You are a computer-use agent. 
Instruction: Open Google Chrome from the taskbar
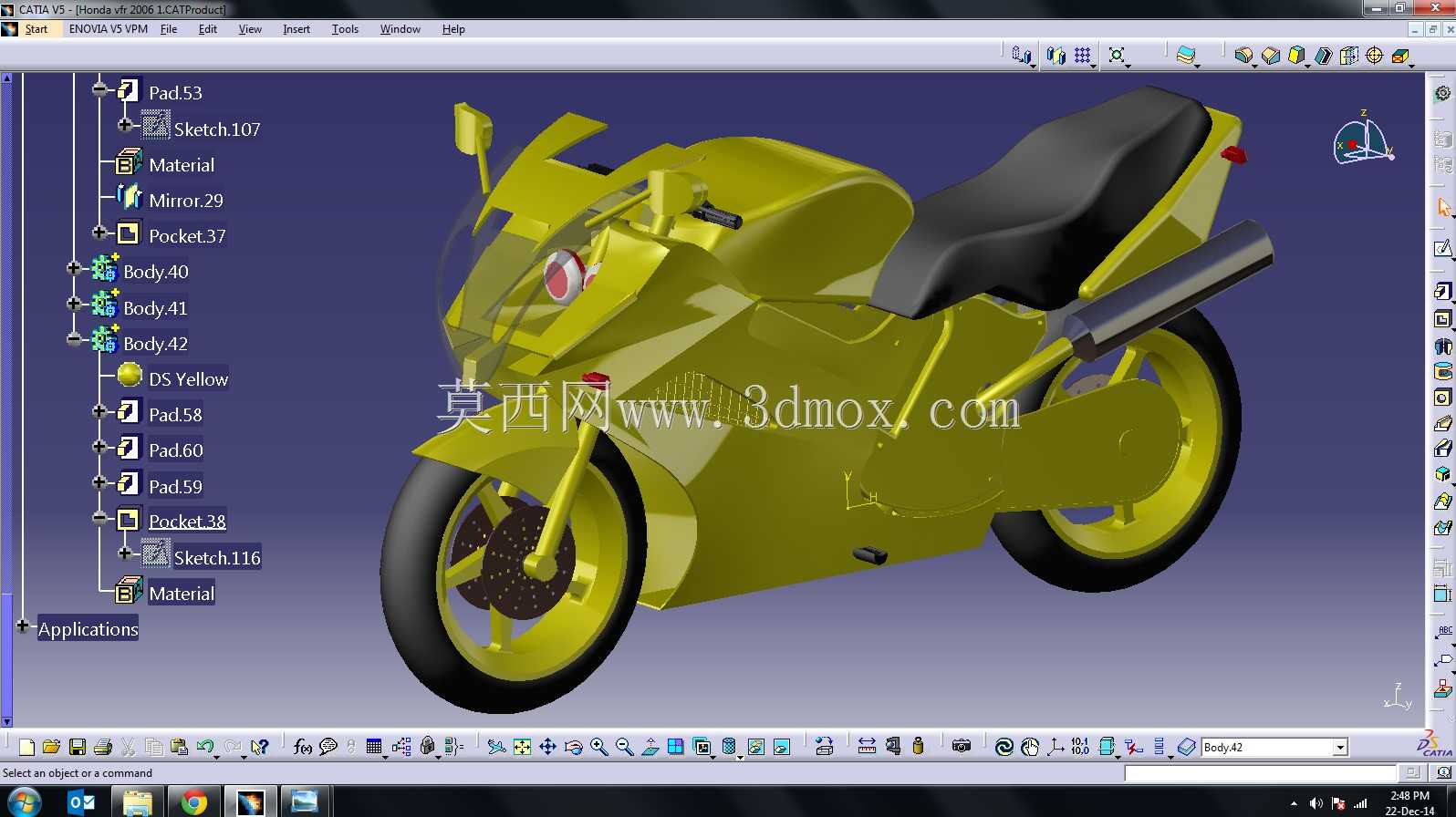coord(193,801)
